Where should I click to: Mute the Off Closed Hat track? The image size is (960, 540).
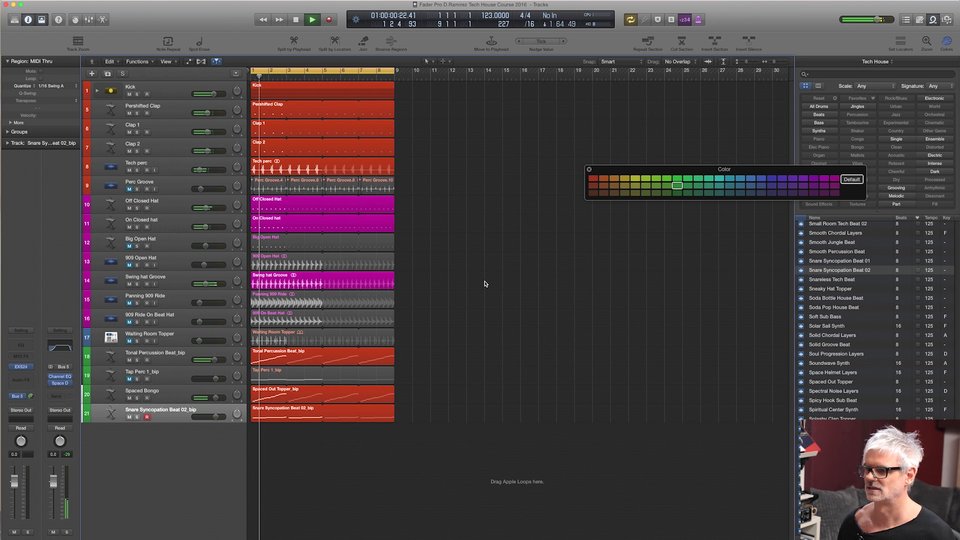(x=129, y=208)
